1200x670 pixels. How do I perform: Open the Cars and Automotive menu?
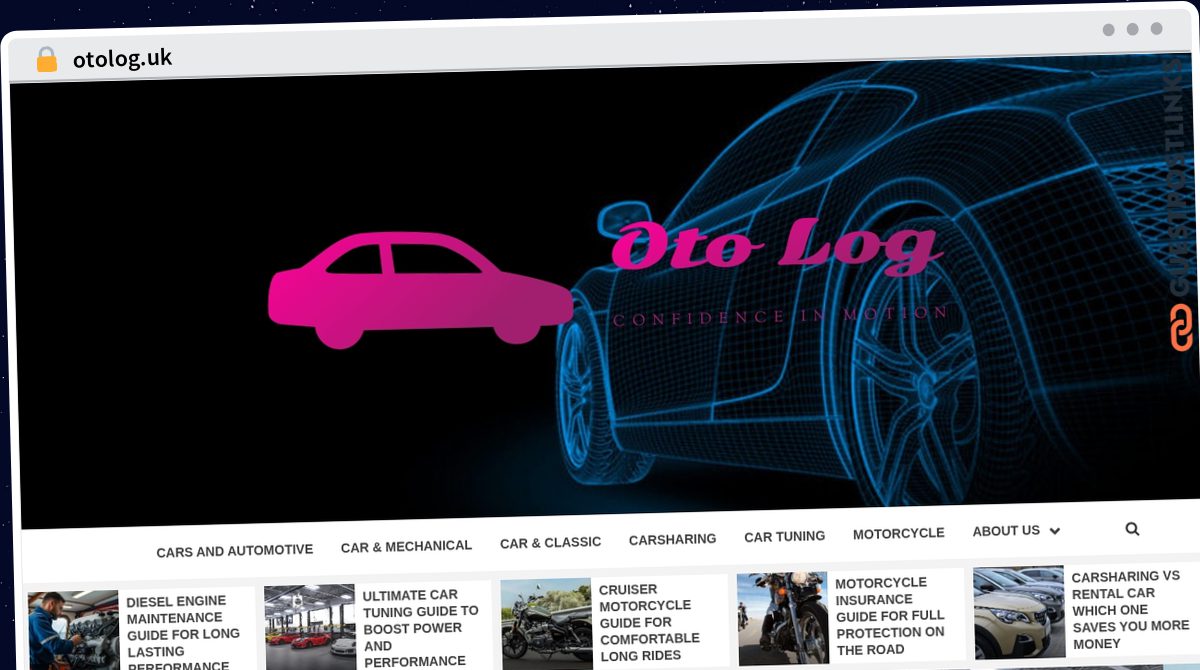coord(234,551)
